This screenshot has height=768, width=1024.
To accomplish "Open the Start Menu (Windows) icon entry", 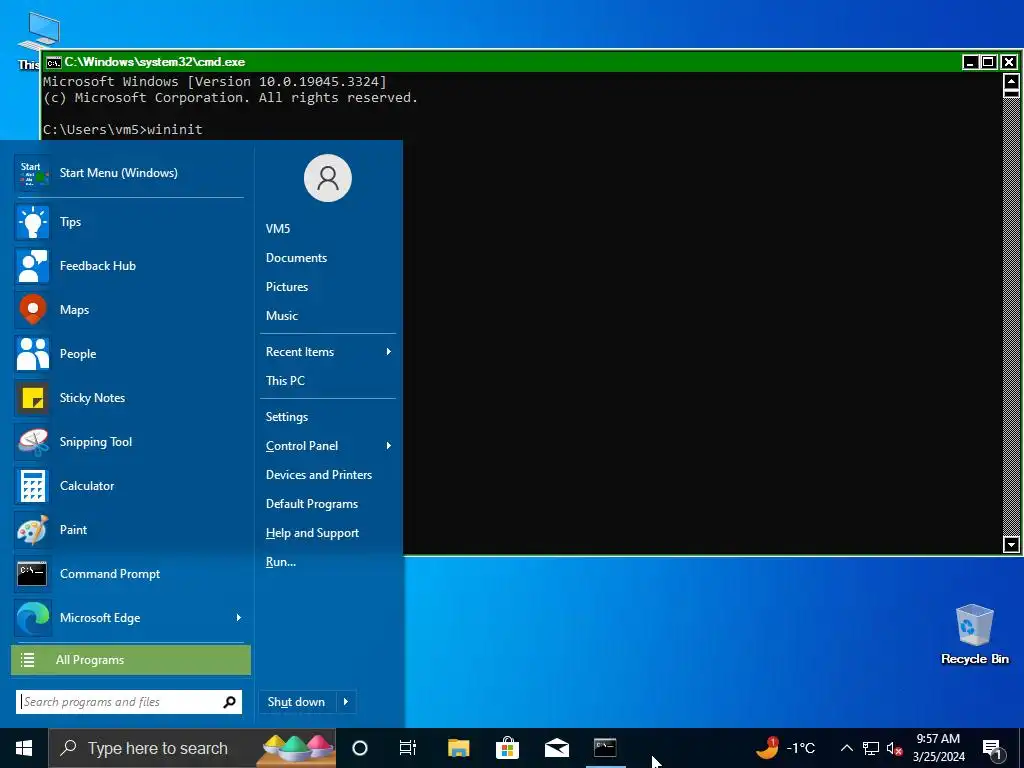I will pos(32,173).
